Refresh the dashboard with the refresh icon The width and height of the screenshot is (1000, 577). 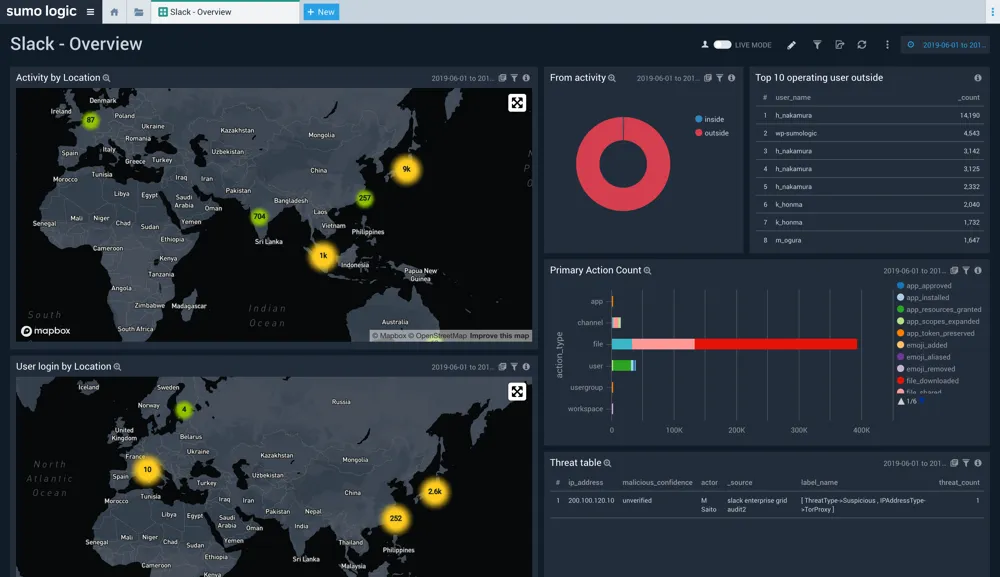(862, 45)
